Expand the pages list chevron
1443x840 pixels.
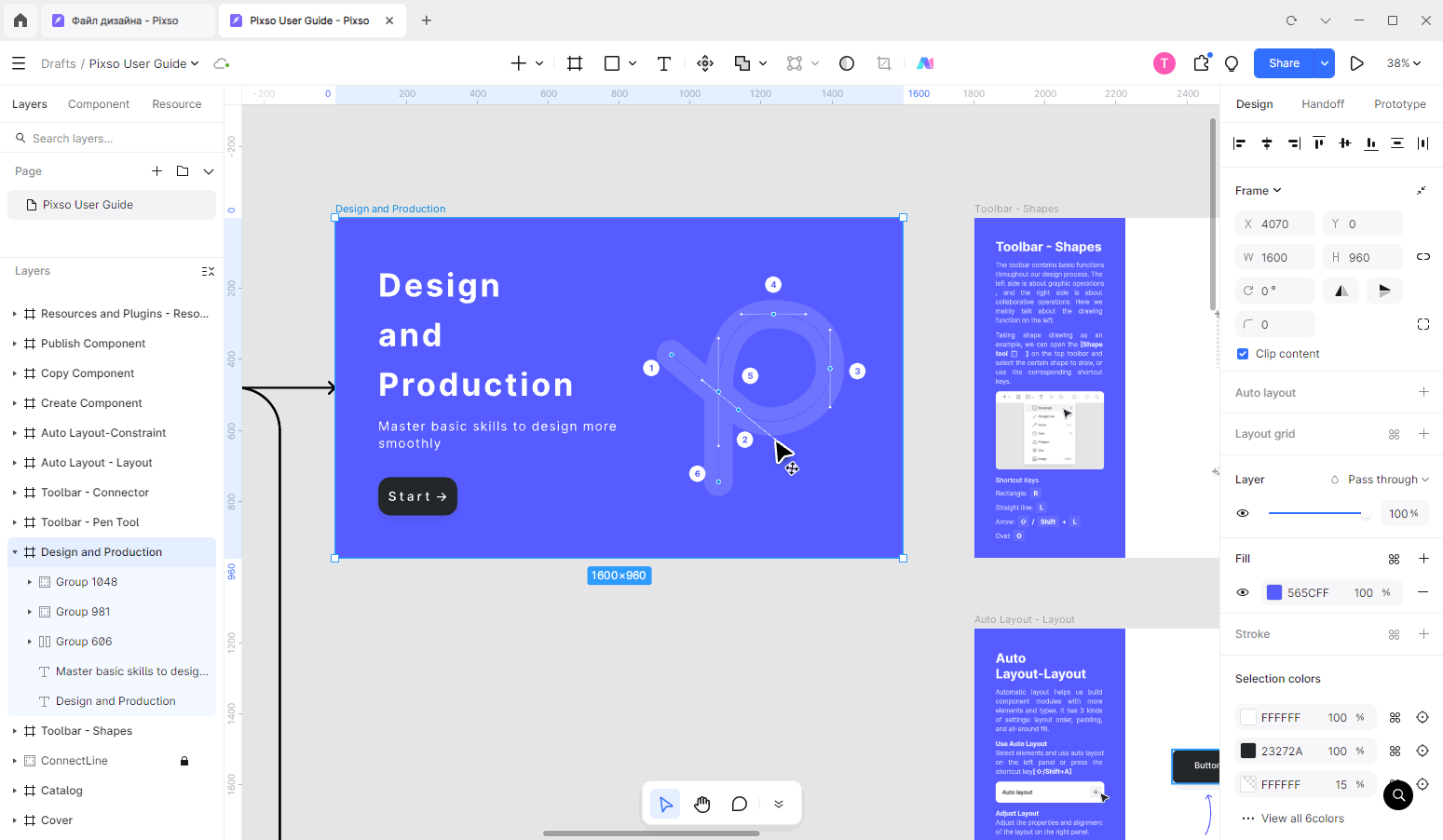tap(209, 171)
